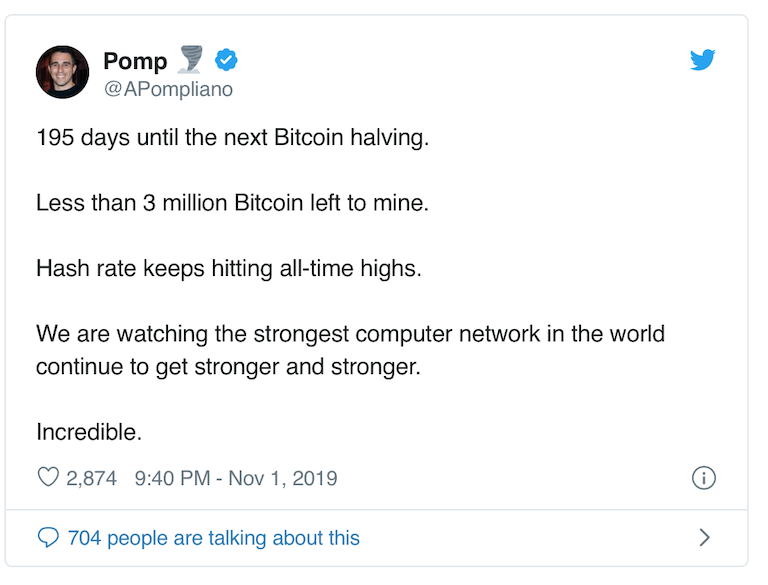Click the tornado emoji beside Pomp
This screenshot has width=768, height=585.
(x=191, y=59)
